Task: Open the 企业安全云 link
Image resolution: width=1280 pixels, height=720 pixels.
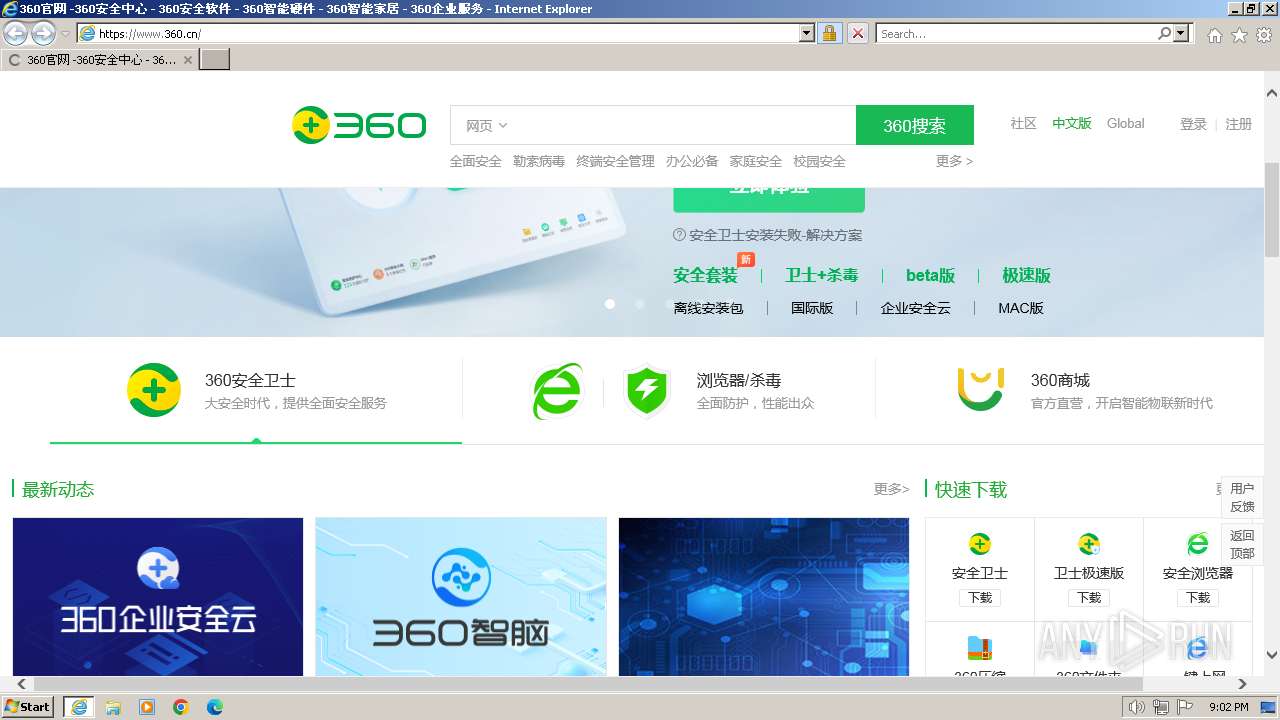Action: pos(915,308)
